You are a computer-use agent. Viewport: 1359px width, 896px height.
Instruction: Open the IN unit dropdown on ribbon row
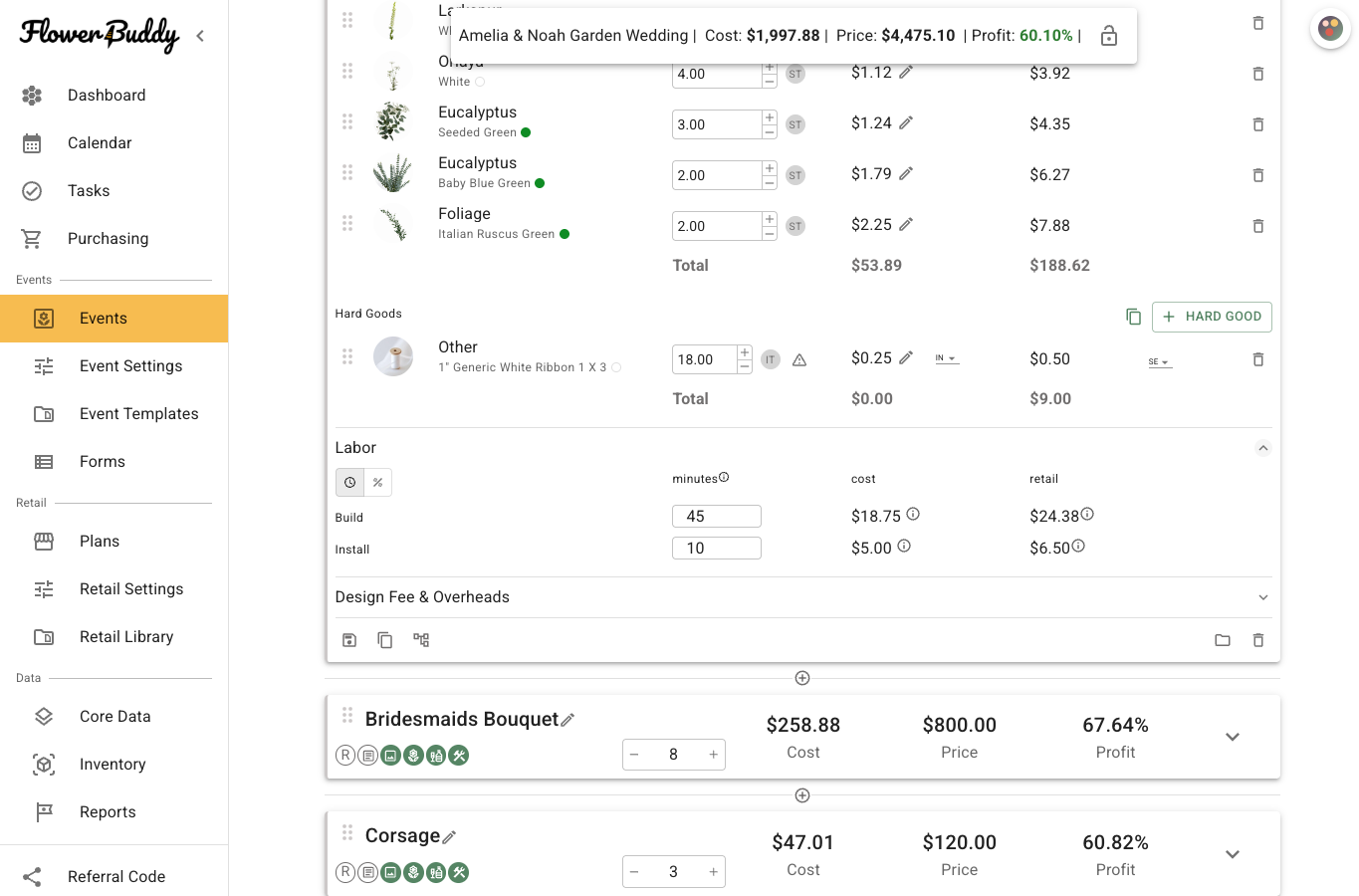[x=947, y=358]
